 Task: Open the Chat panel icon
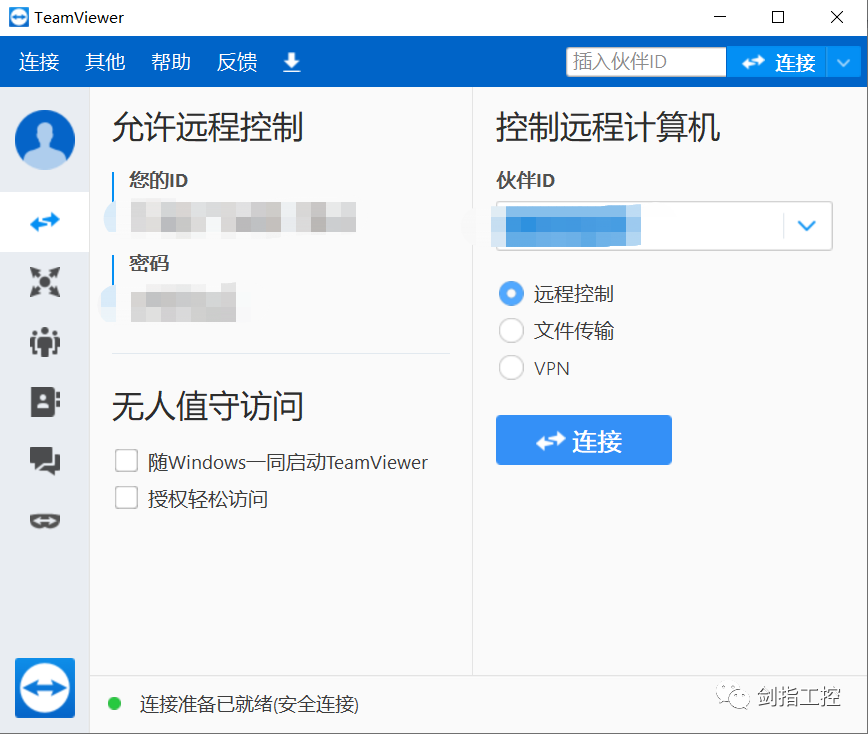pos(44,461)
